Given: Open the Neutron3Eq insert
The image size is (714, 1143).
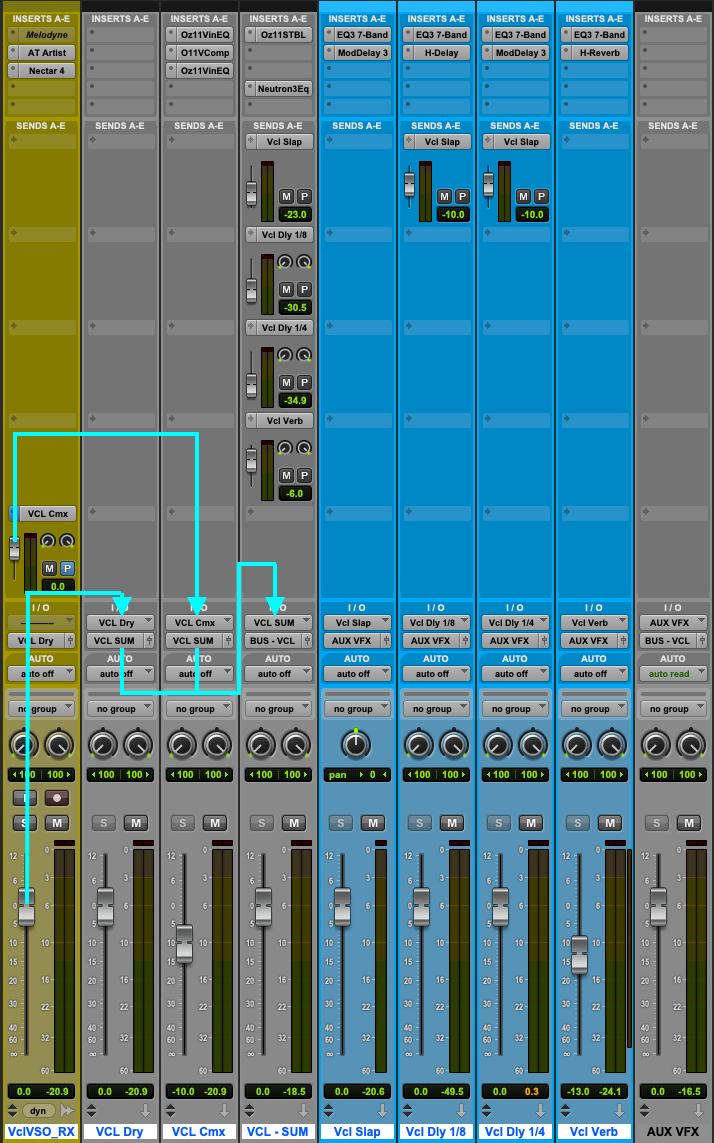Looking at the screenshot, I should coord(284,89).
